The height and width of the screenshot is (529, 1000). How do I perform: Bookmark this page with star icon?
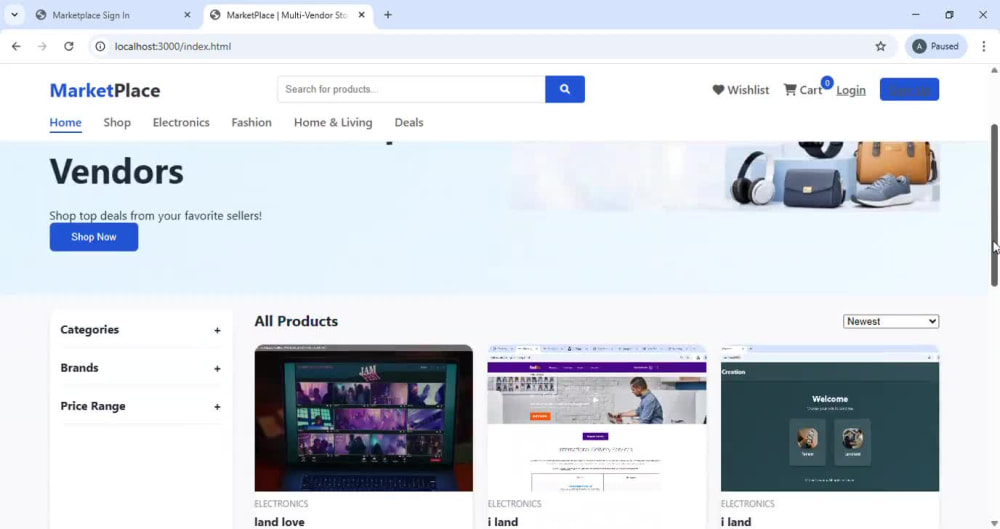tap(881, 46)
